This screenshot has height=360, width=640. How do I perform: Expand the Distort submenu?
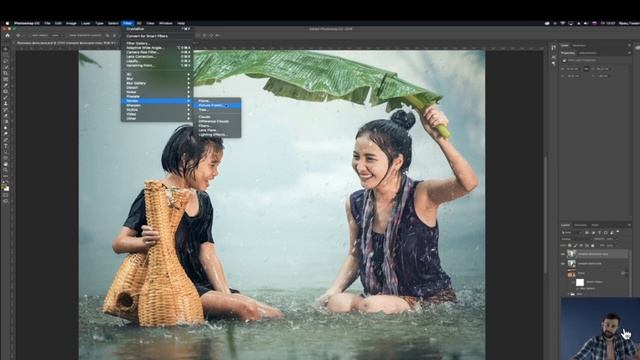[157, 88]
